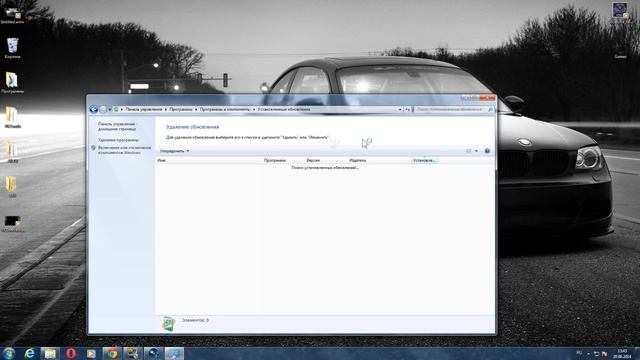640x360 pixels.
Task: Open 'Включение или отключение компонентов Windows' link
Action: point(124,150)
